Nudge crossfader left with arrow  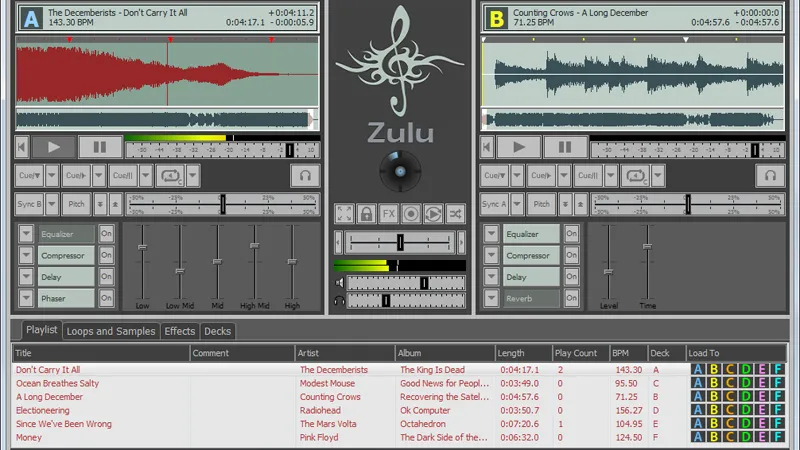click(x=338, y=242)
